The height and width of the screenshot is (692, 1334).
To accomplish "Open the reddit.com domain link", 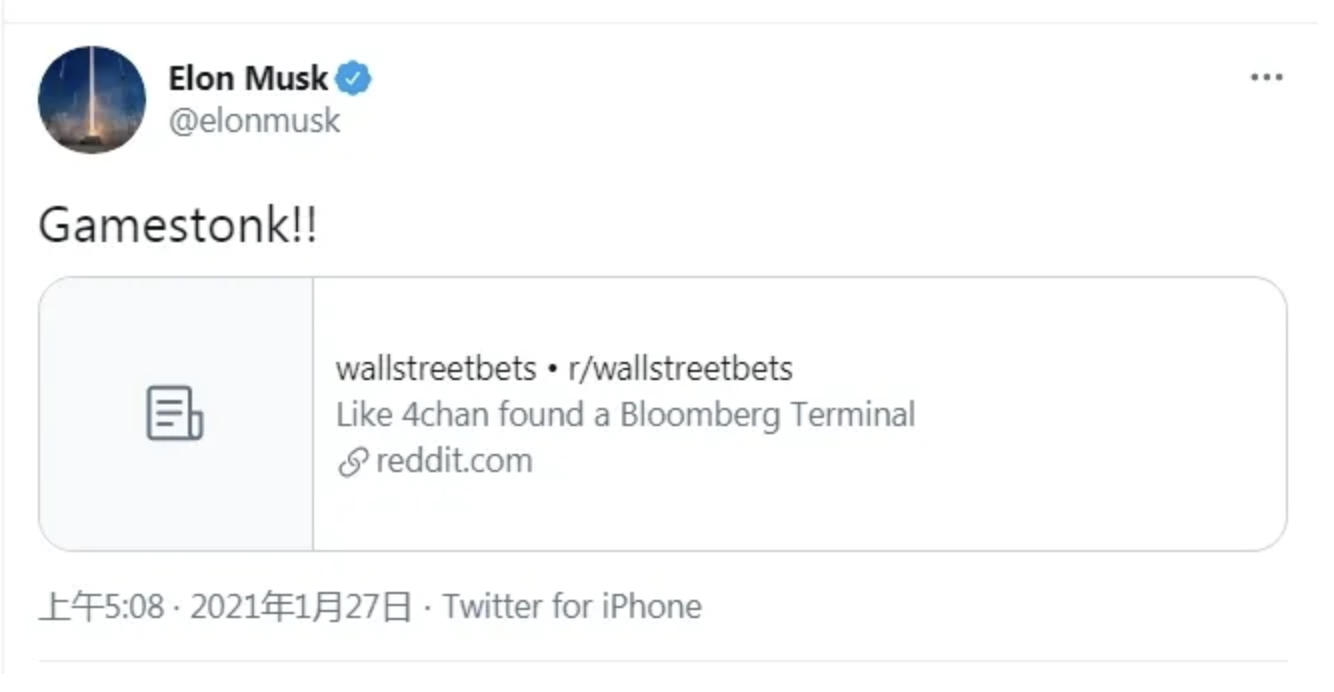I will click(454, 461).
